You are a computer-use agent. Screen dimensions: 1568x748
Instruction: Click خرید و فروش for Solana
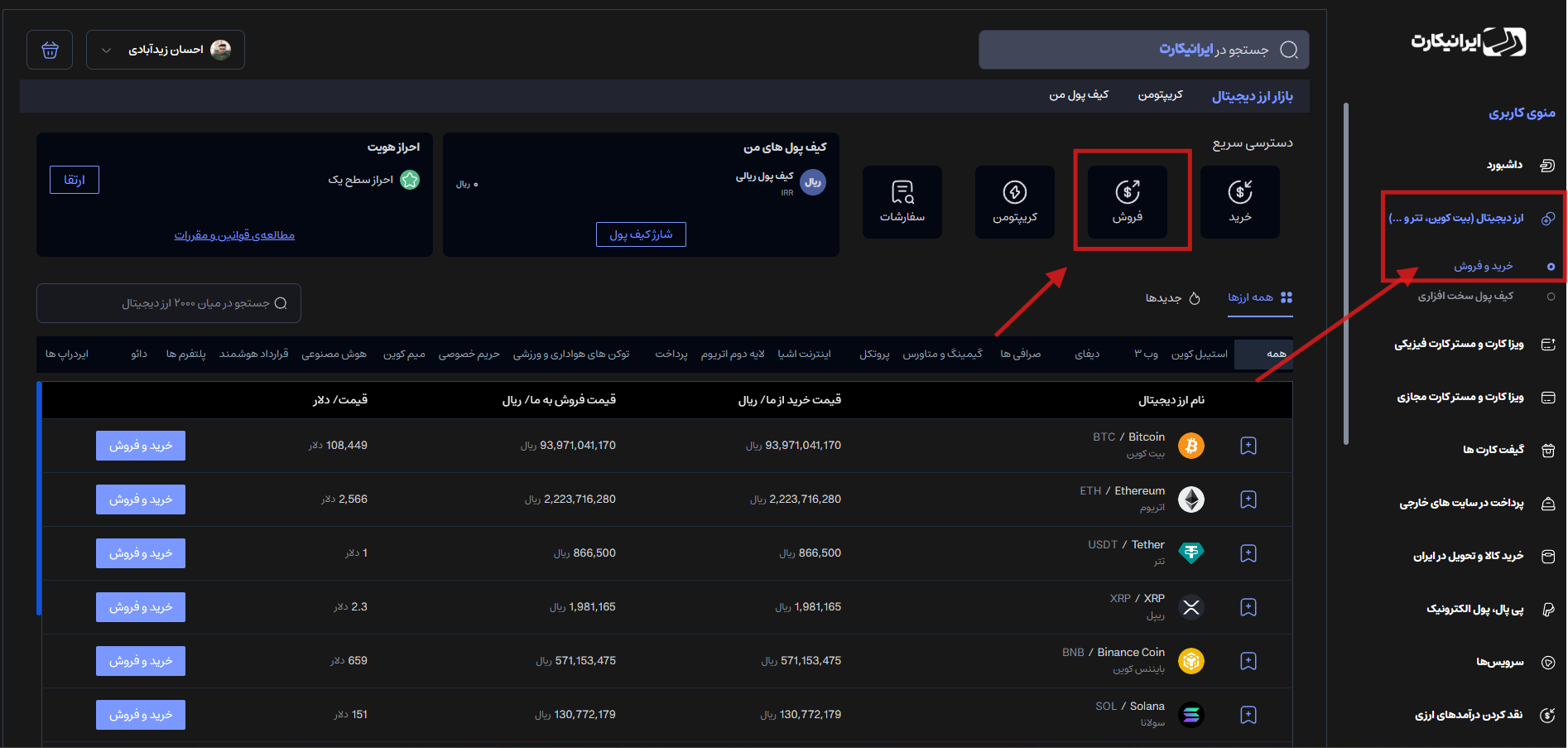coord(141,715)
